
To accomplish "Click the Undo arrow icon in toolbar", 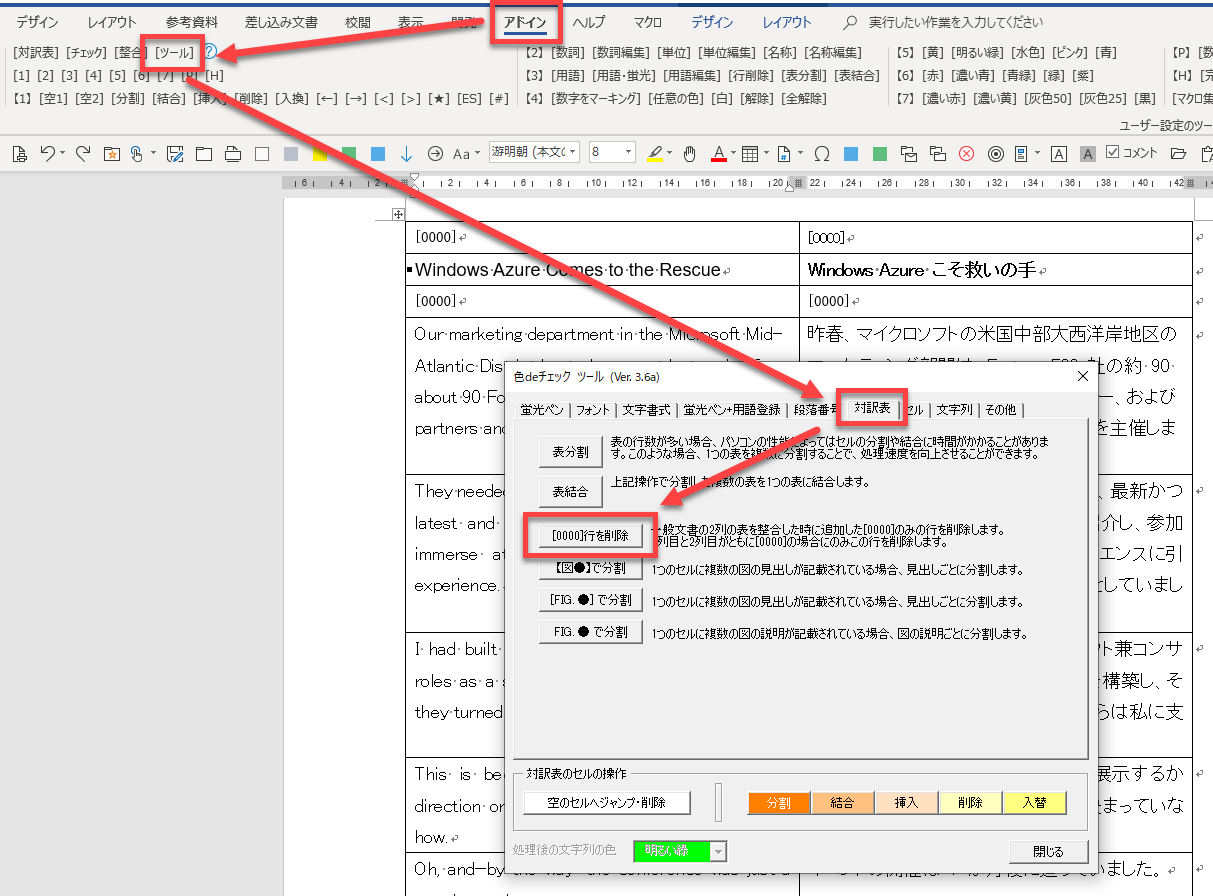I will [x=46, y=153].
